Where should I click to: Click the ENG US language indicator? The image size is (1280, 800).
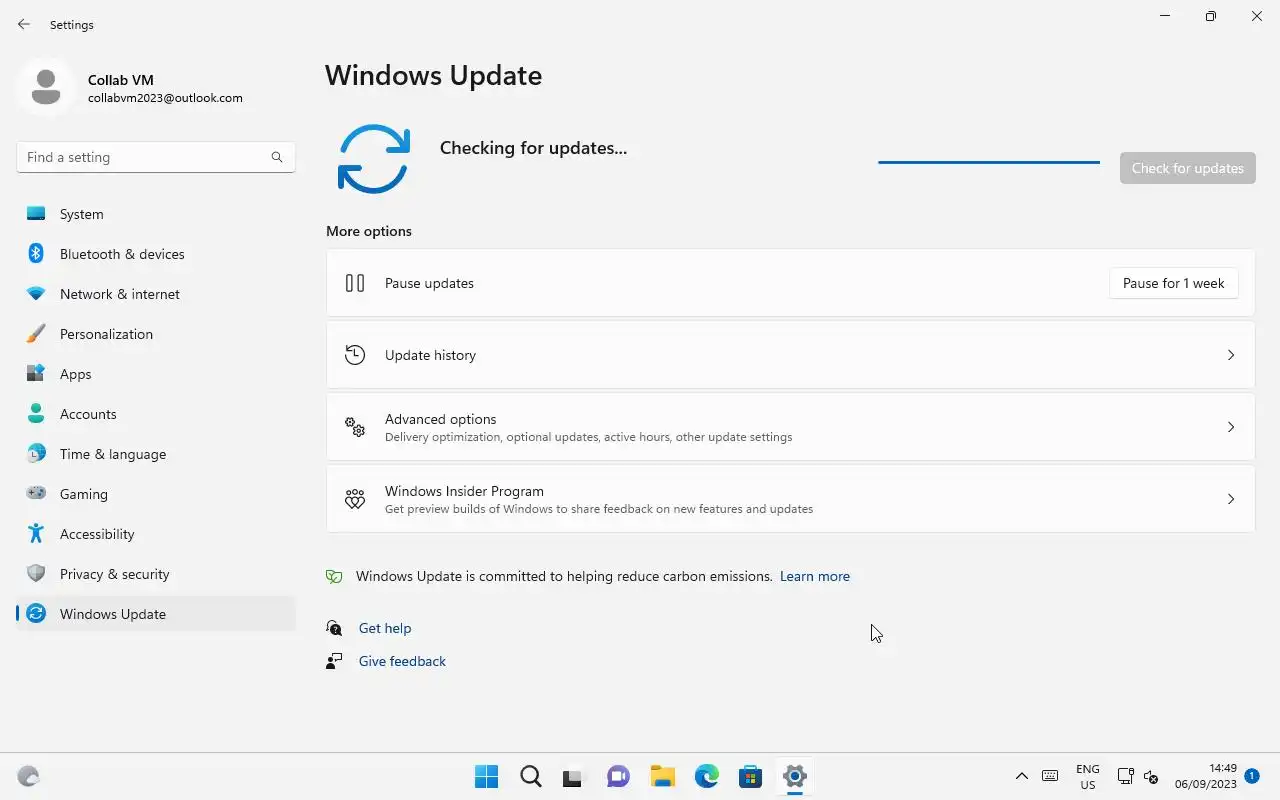[x=1088, y=777]
